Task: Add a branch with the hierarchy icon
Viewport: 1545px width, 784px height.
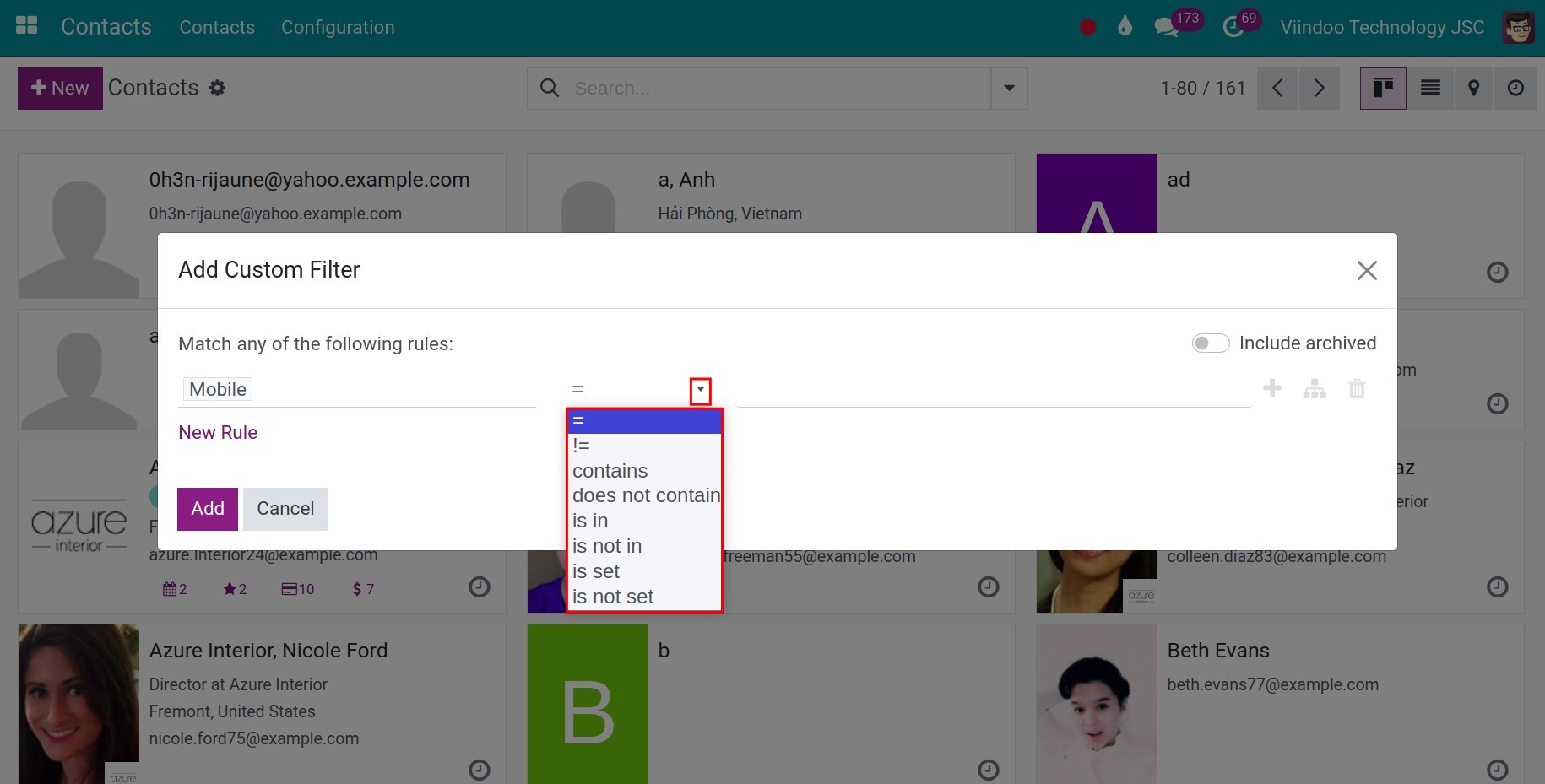Action: click(x=1315, y=388)
